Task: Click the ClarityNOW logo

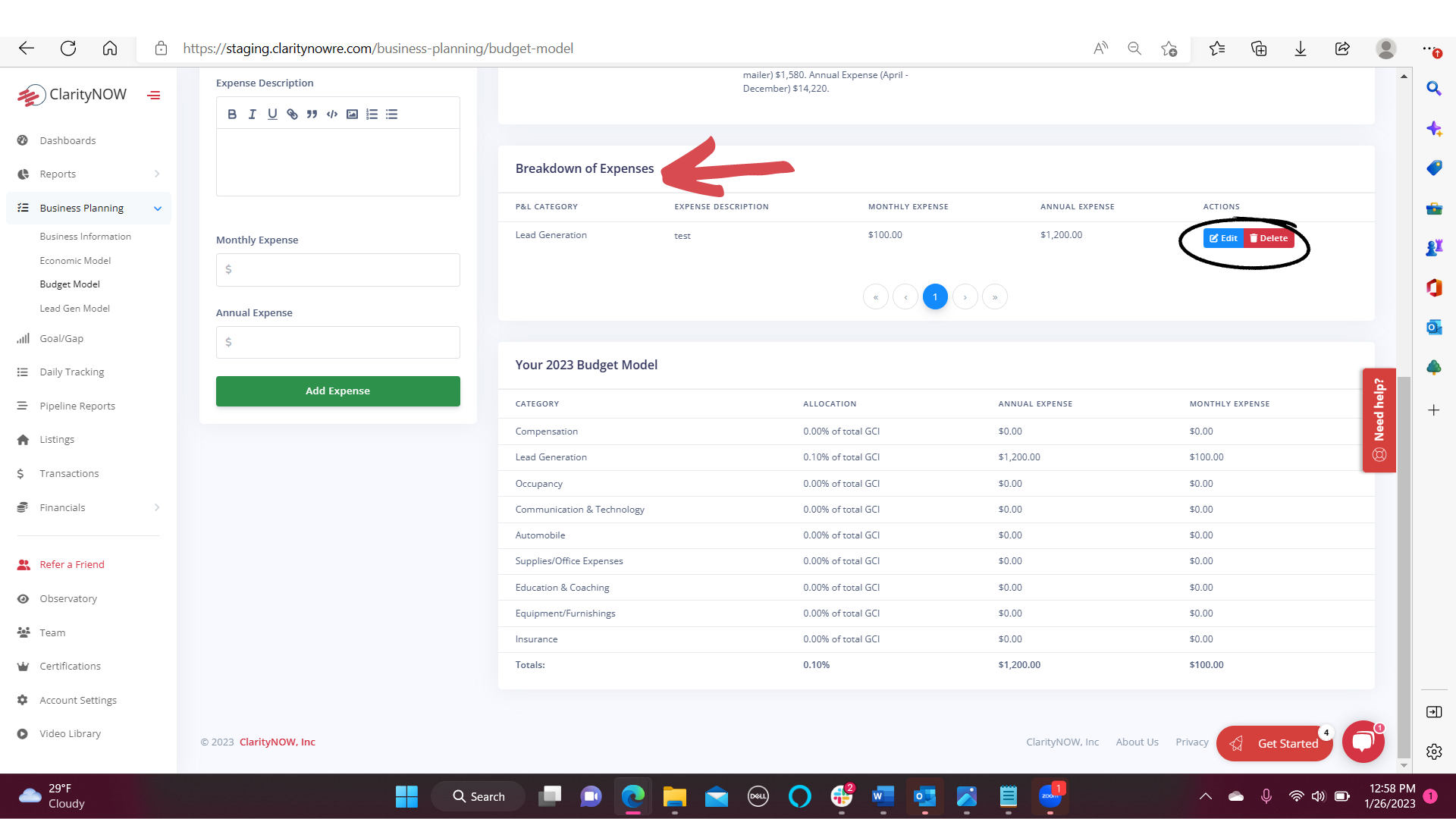Action: click(72, 95)
